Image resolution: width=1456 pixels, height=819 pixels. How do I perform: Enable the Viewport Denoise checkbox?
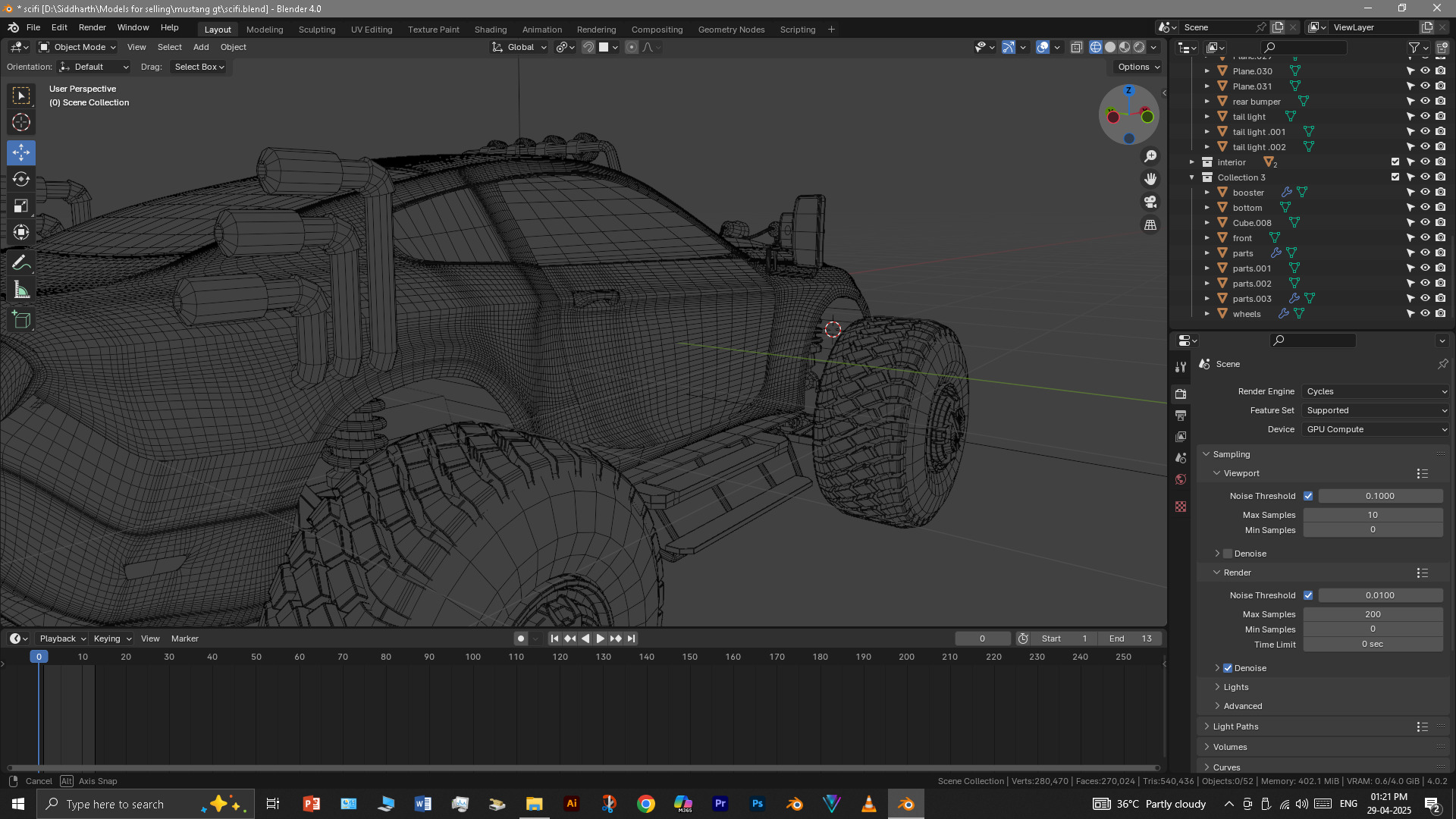click(1228, 554)
